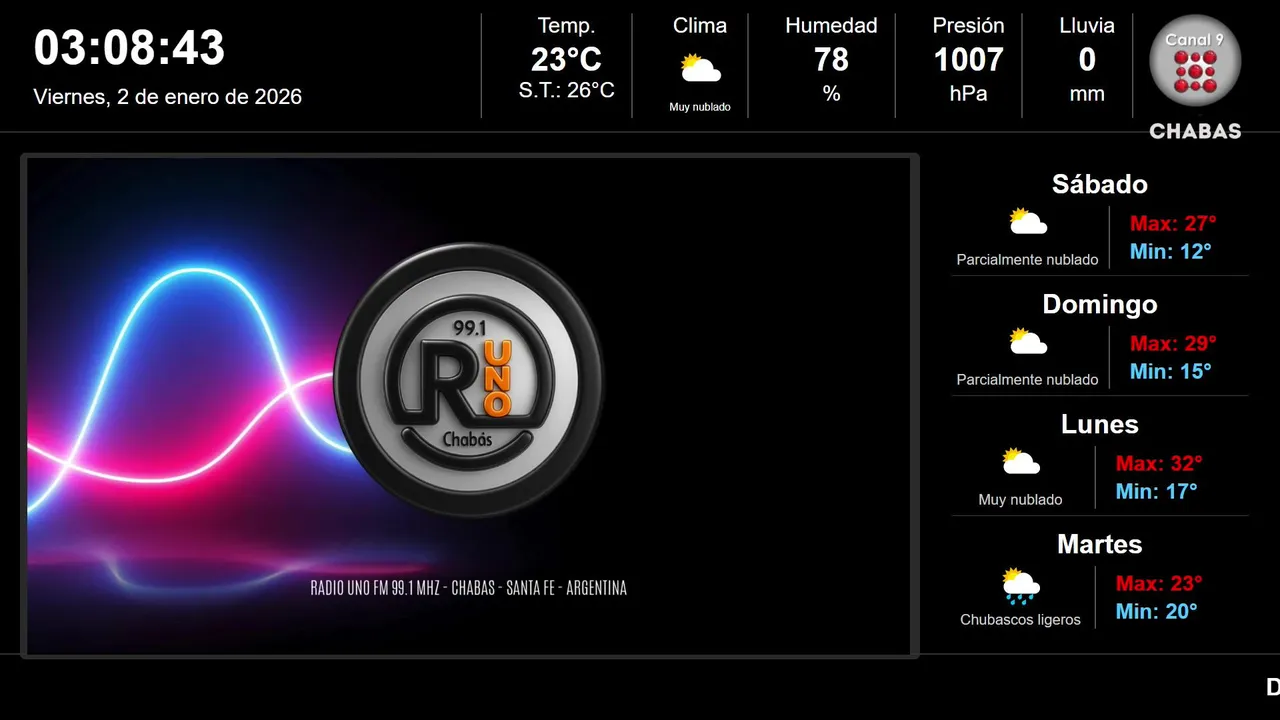The image size is (1280, 720).
Task: Click the 'CHABAS' text under the logo
Action: (1195, 131)
